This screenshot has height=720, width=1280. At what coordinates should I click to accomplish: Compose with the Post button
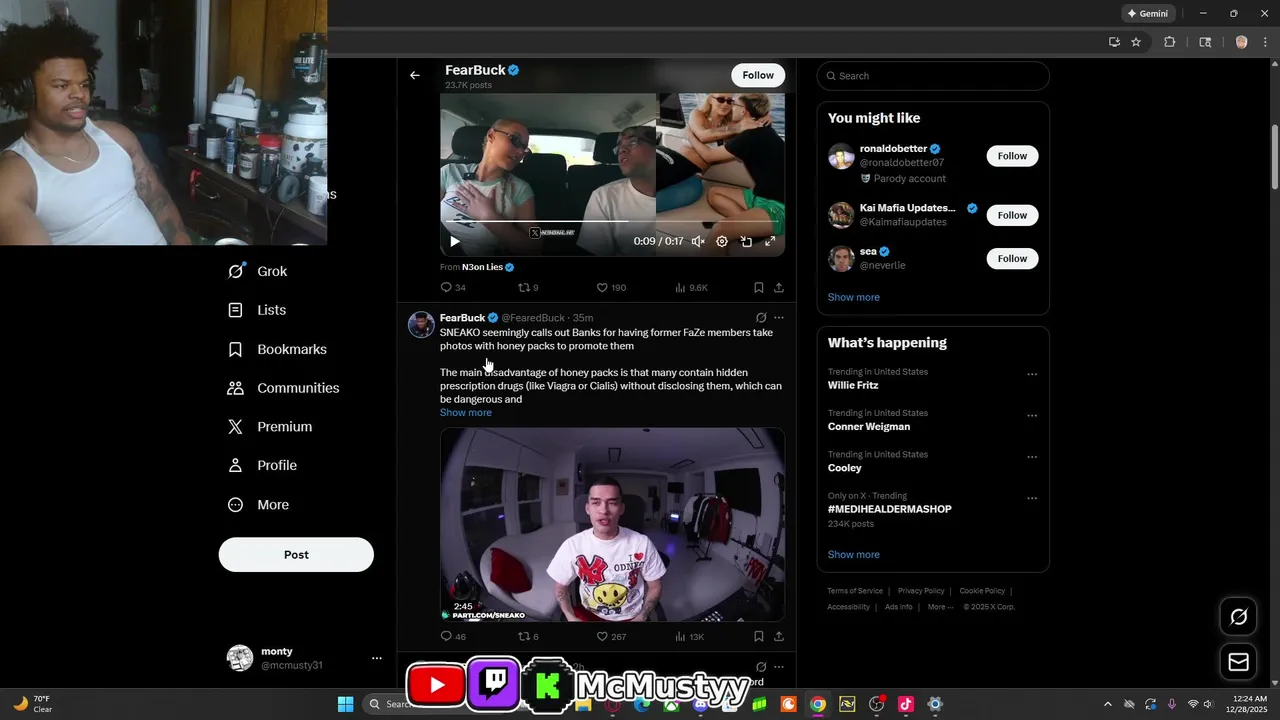(x=296, y=555)
